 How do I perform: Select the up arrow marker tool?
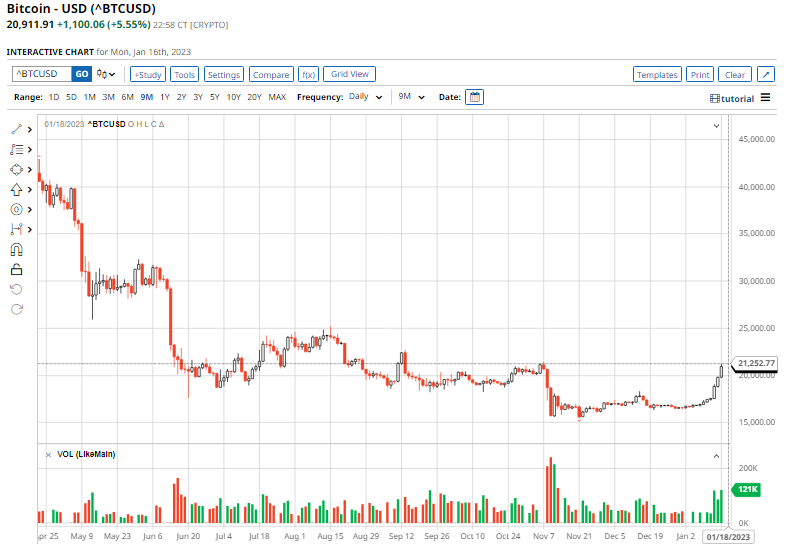coord(17,190)
